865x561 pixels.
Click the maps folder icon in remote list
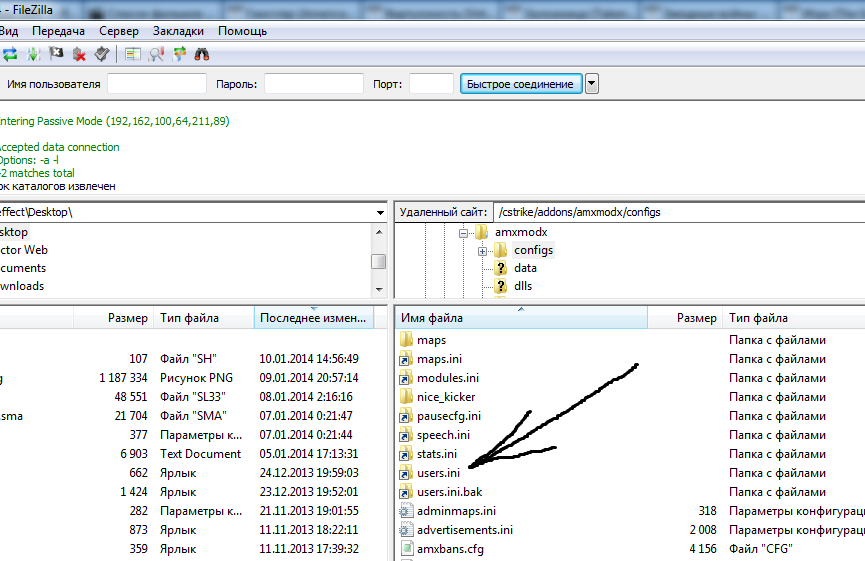coord(406,339)
